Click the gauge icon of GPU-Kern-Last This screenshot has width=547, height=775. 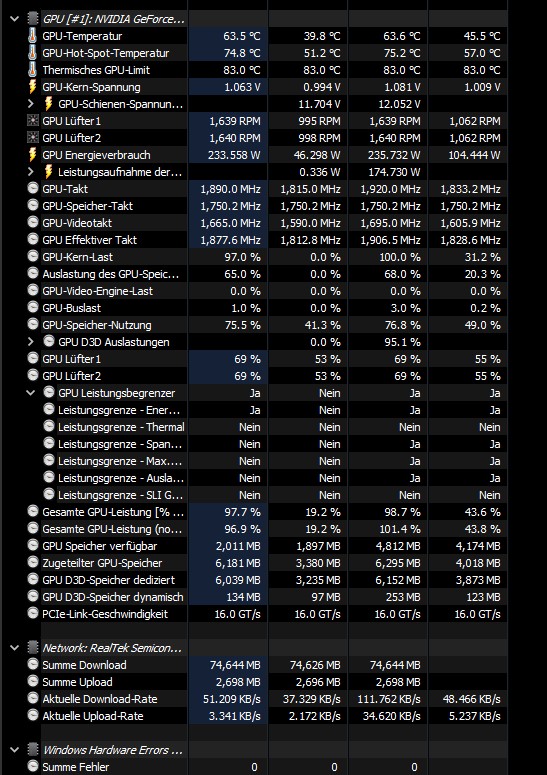click(33, 257)
